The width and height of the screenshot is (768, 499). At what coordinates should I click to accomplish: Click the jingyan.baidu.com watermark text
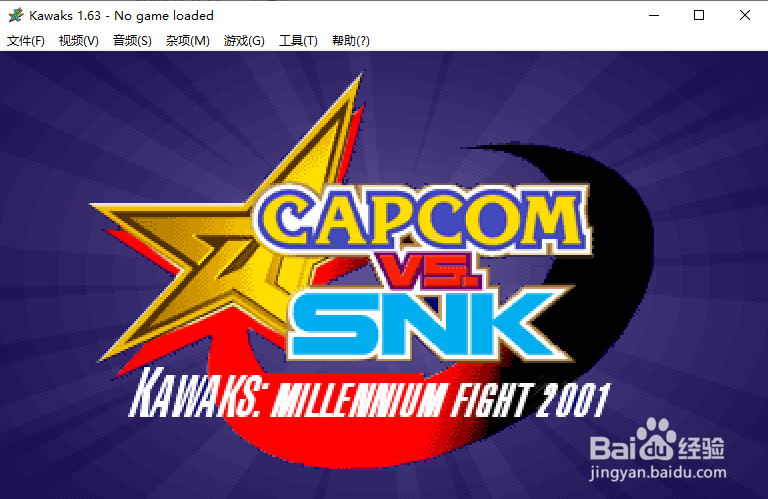coord(658,473)
